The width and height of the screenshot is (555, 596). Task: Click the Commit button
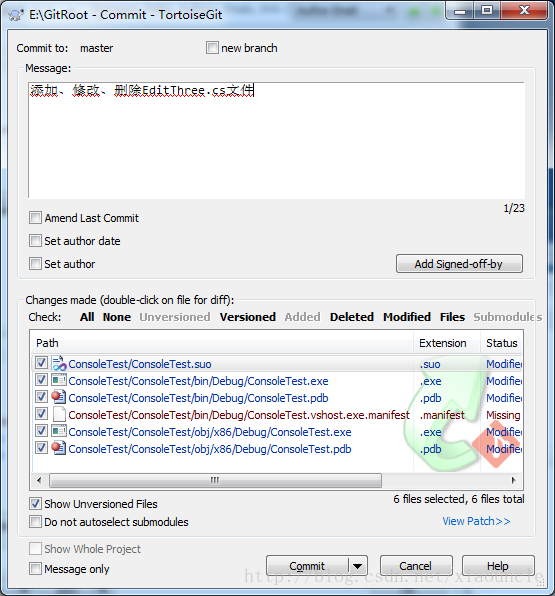[x=307, y=566]
